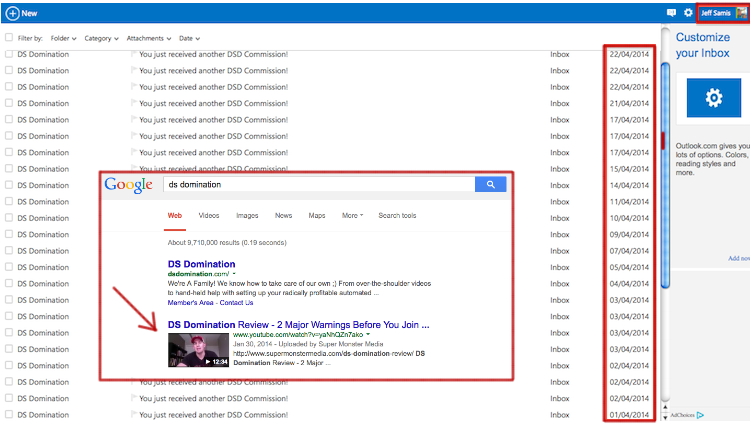750x425 pixels.
Task: Click the scrollbar up arrow
Action: (x=665, y=407)
